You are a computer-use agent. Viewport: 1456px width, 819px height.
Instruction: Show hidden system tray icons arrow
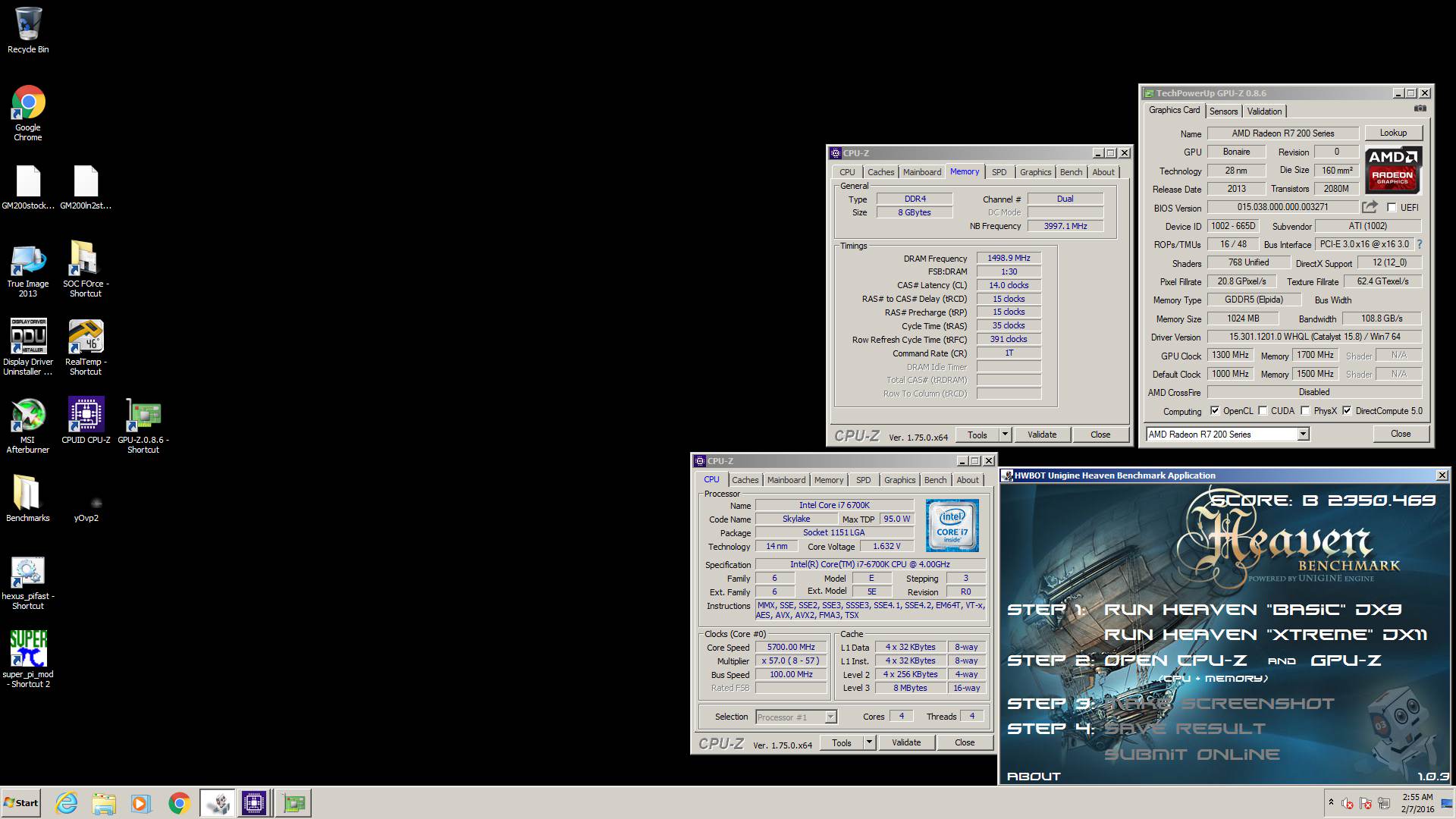(x=1330, y=802)
